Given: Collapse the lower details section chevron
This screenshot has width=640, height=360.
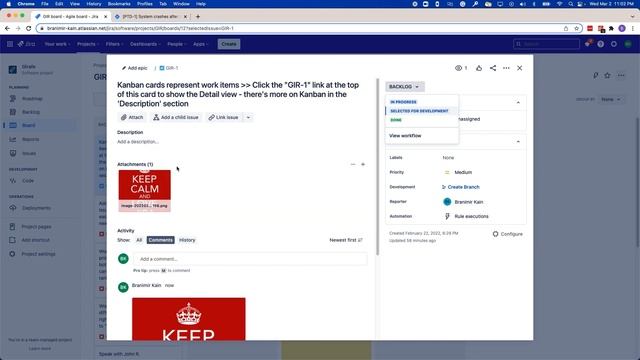Looking at the screenshot, I should point(518,142).
